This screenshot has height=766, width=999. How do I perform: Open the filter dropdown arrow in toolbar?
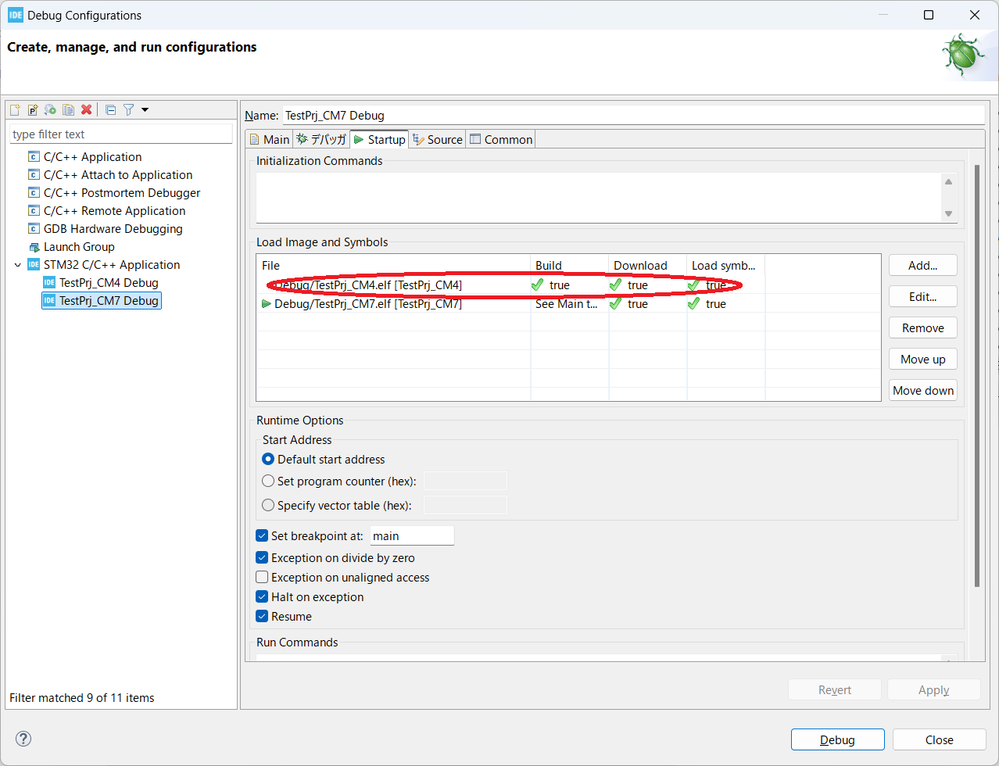coord(145,110)
